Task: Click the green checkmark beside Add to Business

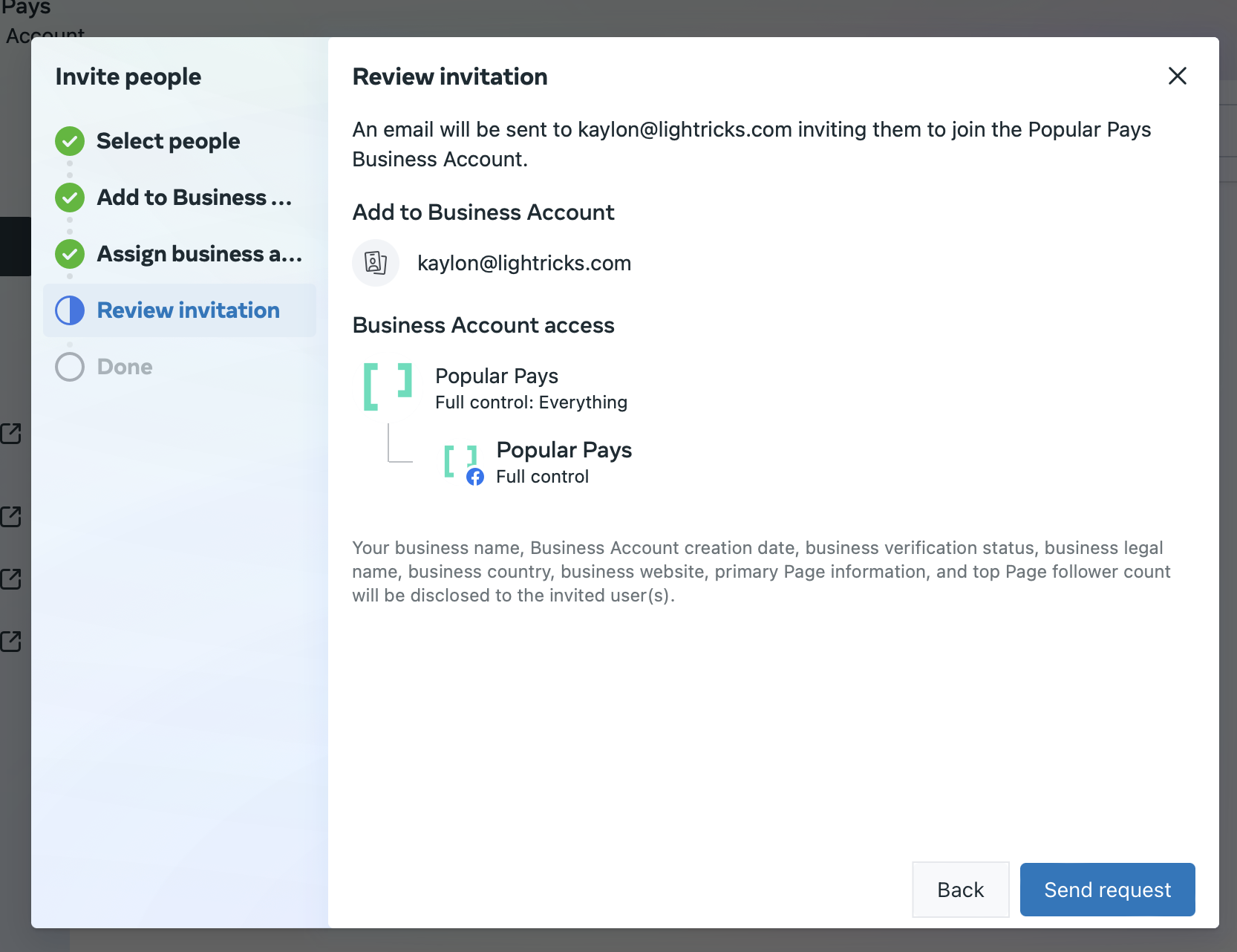Action: point(70,198)
